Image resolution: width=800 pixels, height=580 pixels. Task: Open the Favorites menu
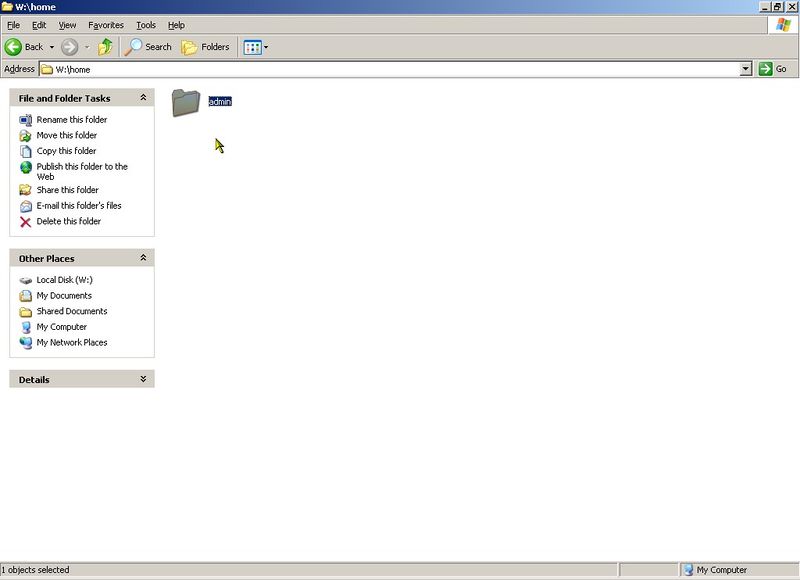(106, 25)
